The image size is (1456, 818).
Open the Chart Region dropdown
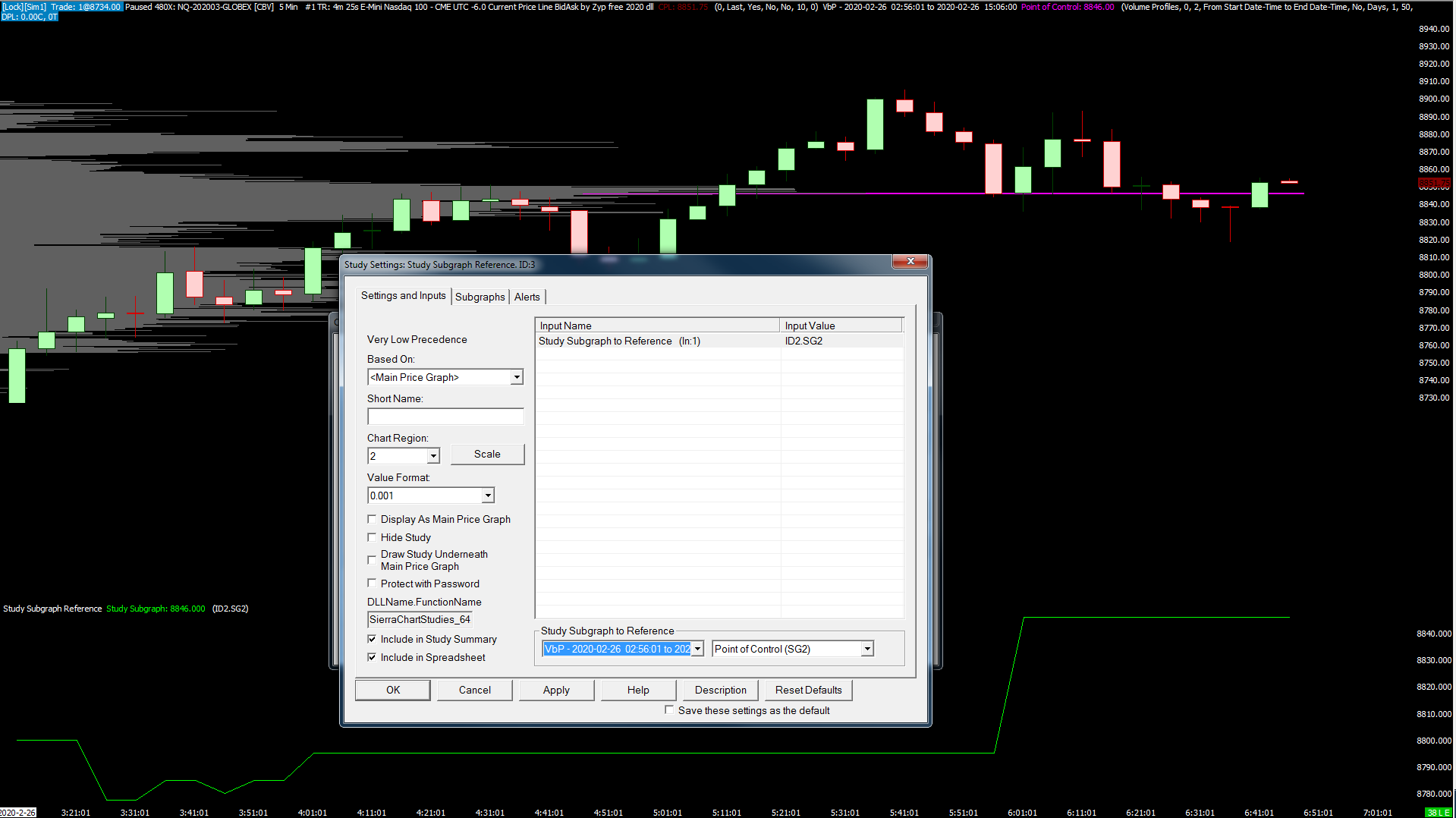[433, 456]
